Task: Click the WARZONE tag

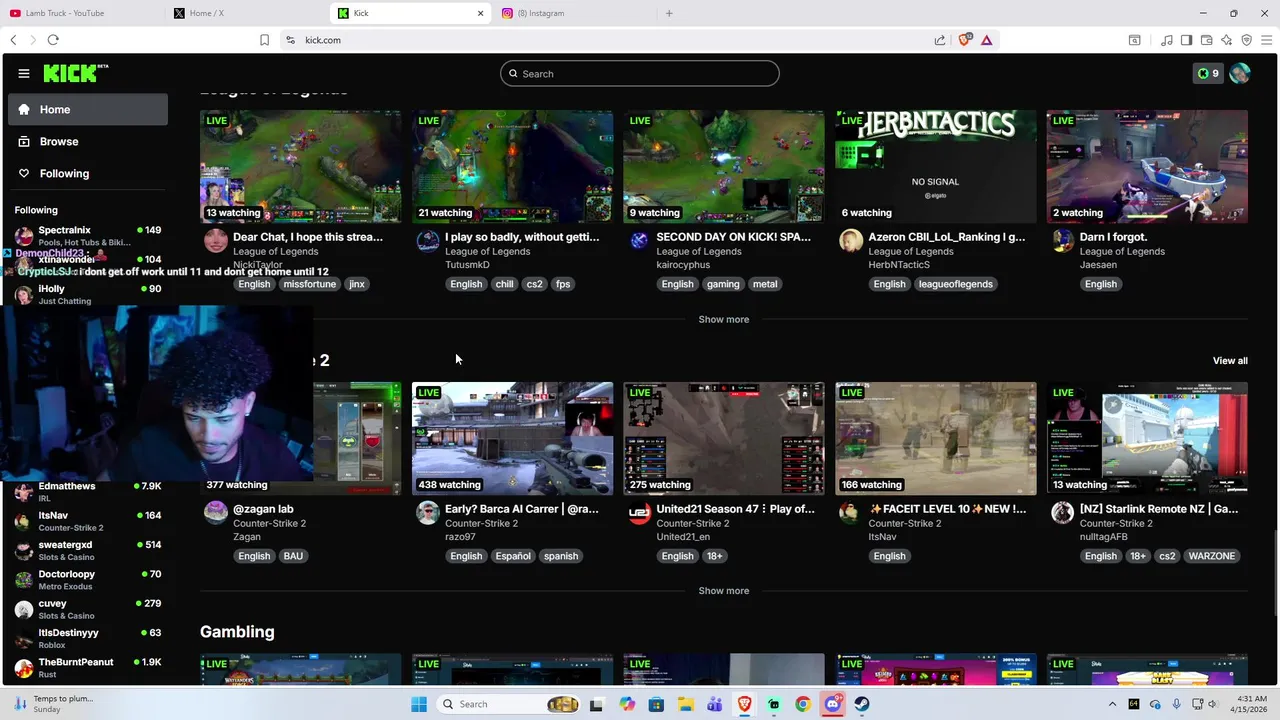Action: pyautogui.click(x=1211, y=556)
